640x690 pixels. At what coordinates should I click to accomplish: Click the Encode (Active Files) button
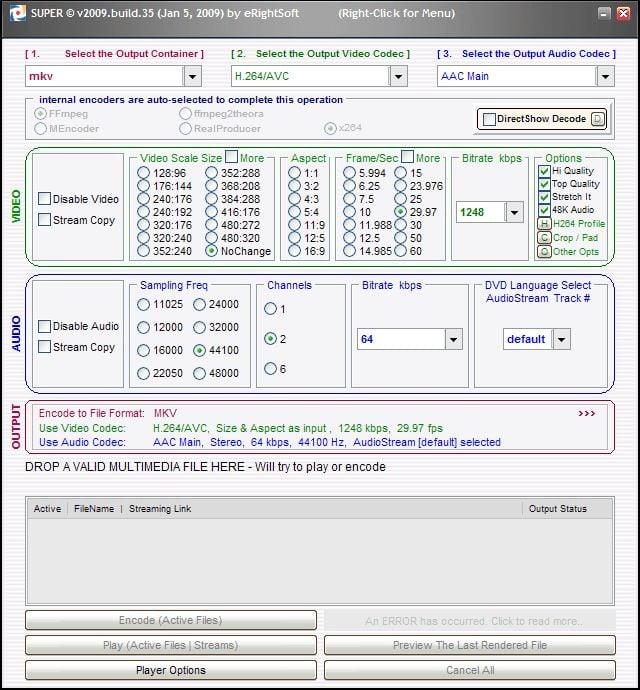(171, 620)
